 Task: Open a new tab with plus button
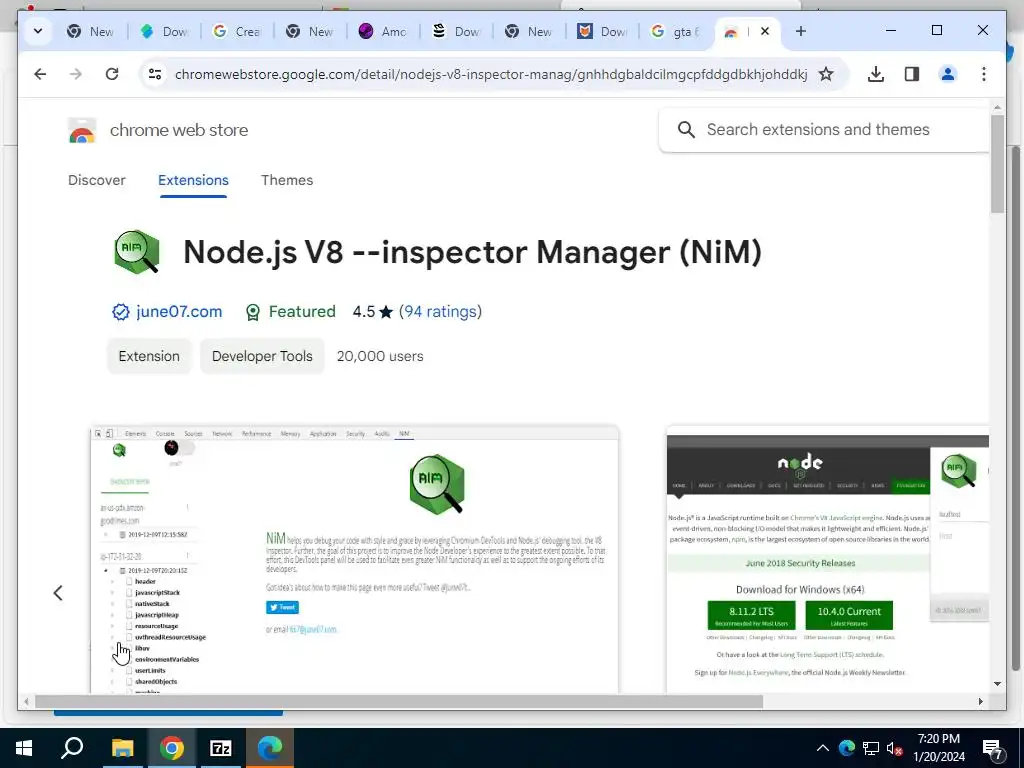tap(801, 31)
